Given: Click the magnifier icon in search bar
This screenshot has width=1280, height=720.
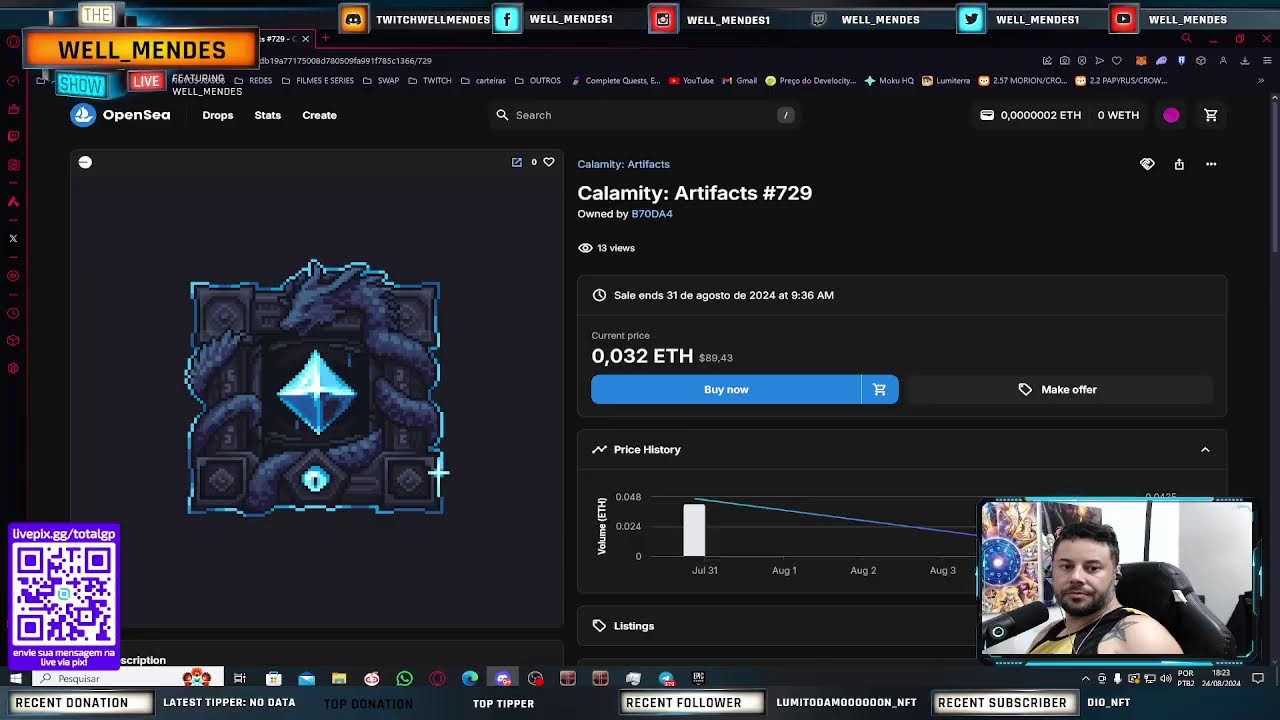Looking at the screenshot, I should [502, 115].
